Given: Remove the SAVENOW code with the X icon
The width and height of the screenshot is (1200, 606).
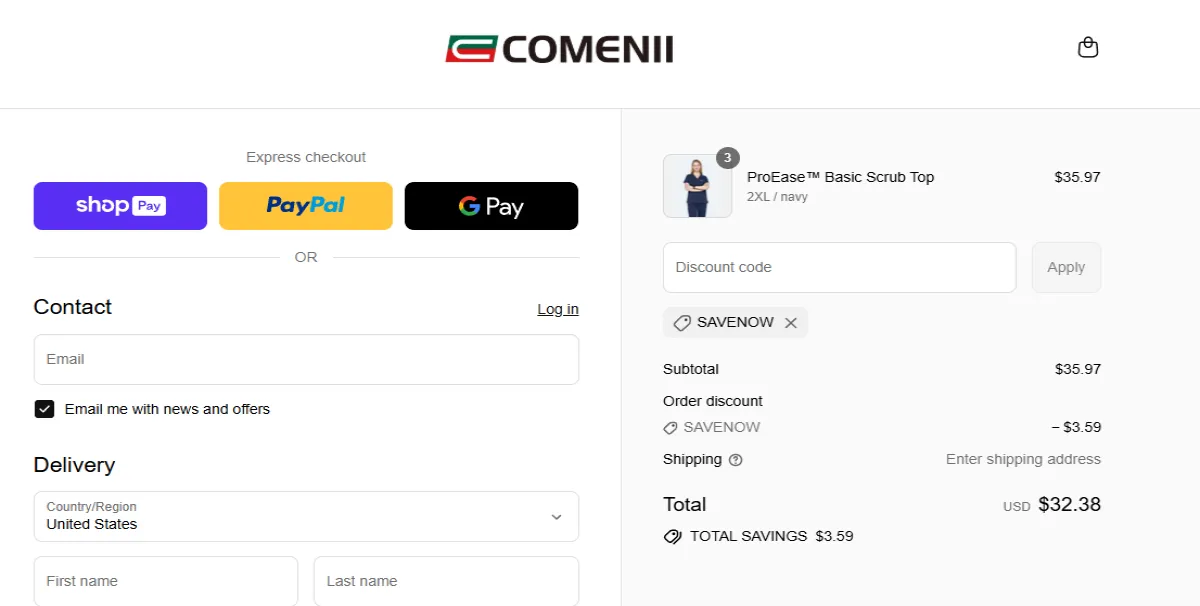Looking at the screenshot, I should [x=791, y=322].
